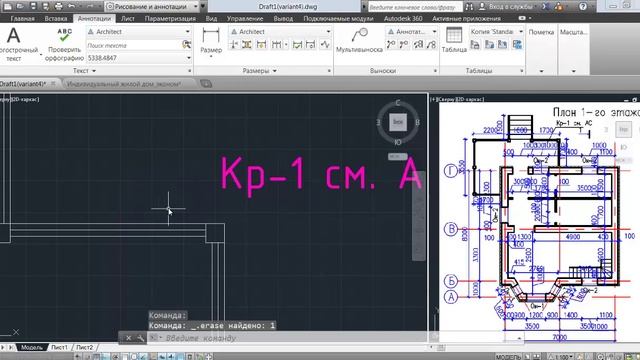Click the Open file icon in quick access toolbar
Screen dimensions: 640x360
(21, 6)
